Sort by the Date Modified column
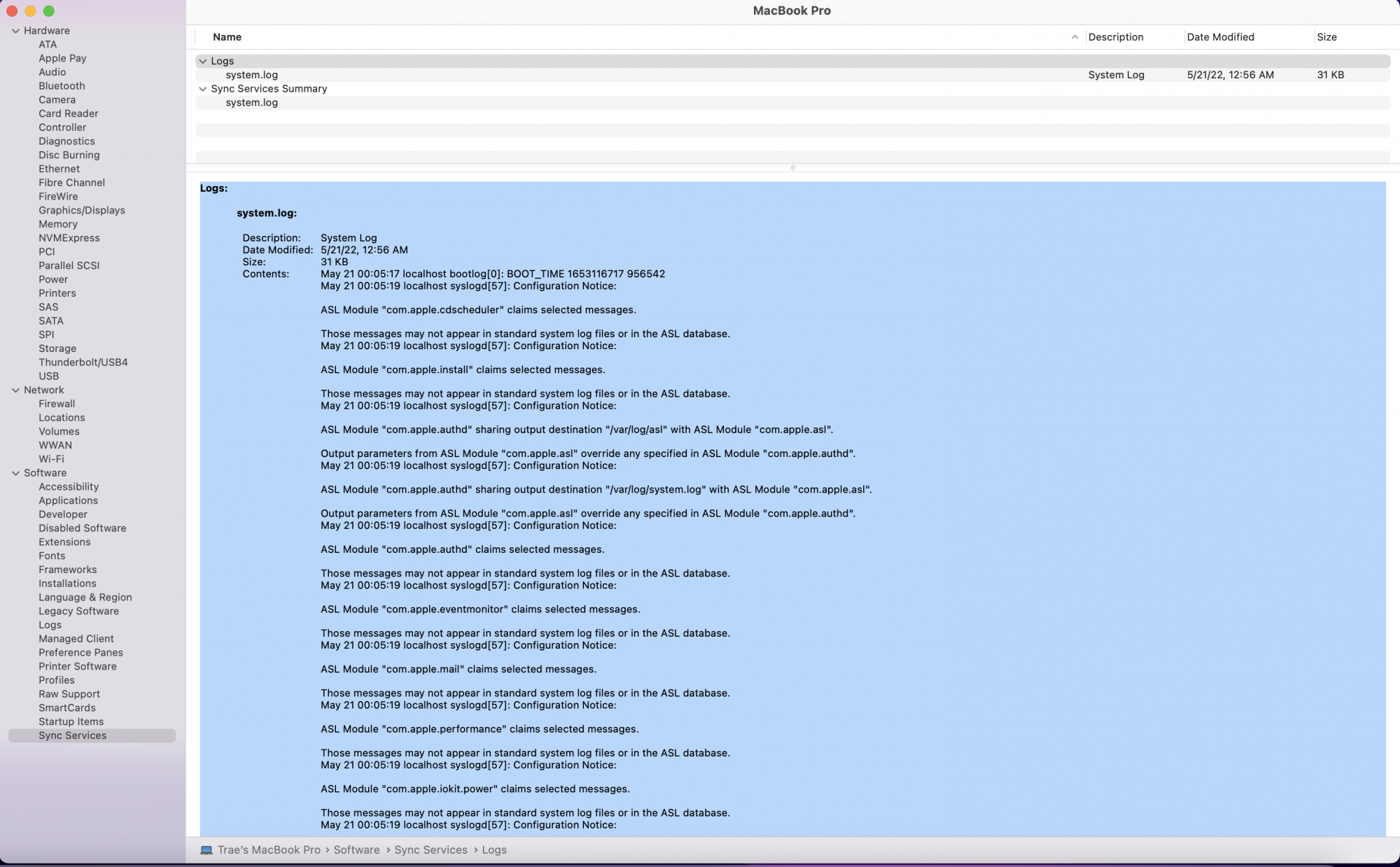This screenshot has width=1400, height=867. pyautogui.click(x=1220, y=37)
